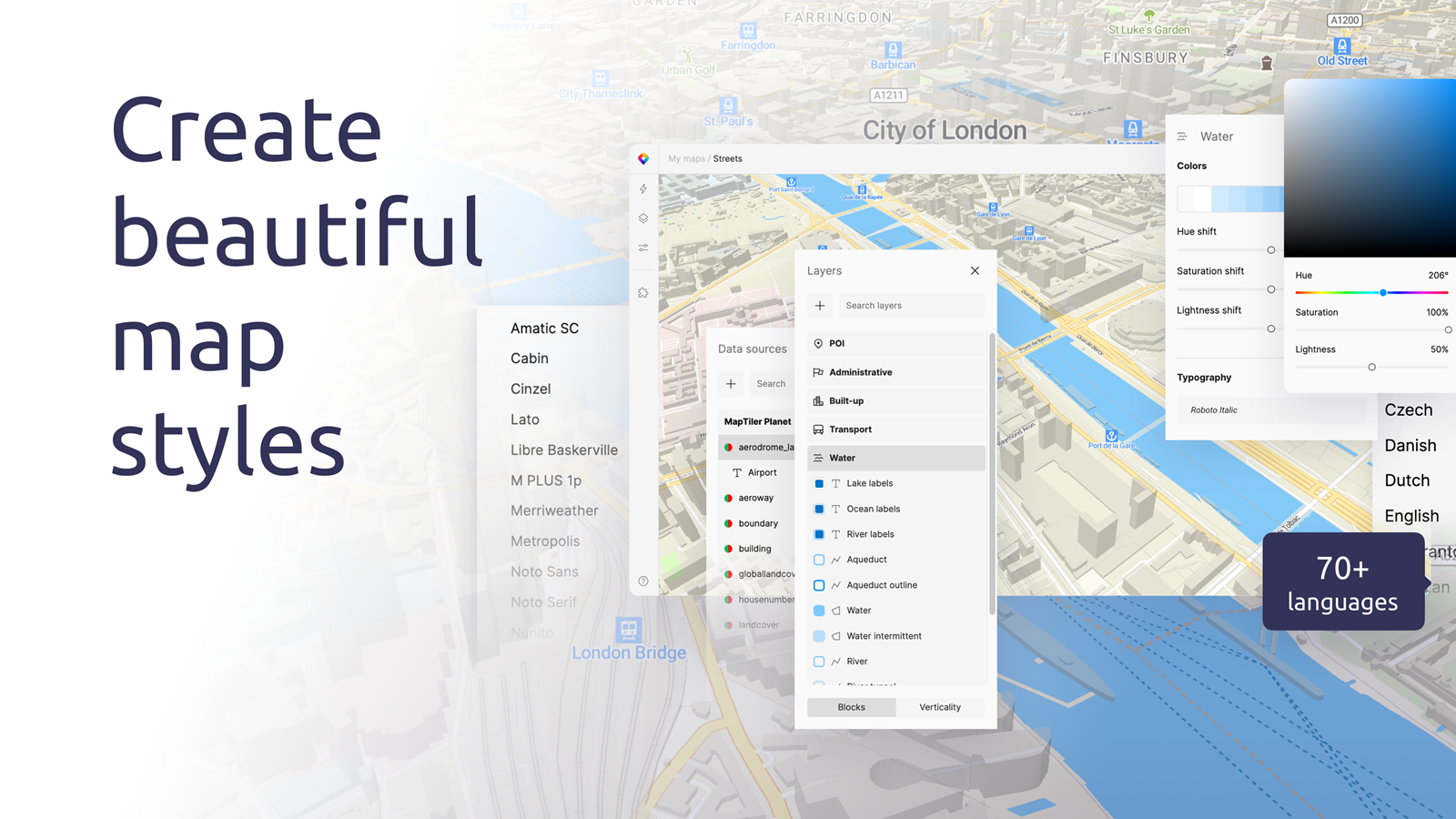Close the Layers panel
The width and height of the screenshot is (1456, 819).
coord(975,270)
